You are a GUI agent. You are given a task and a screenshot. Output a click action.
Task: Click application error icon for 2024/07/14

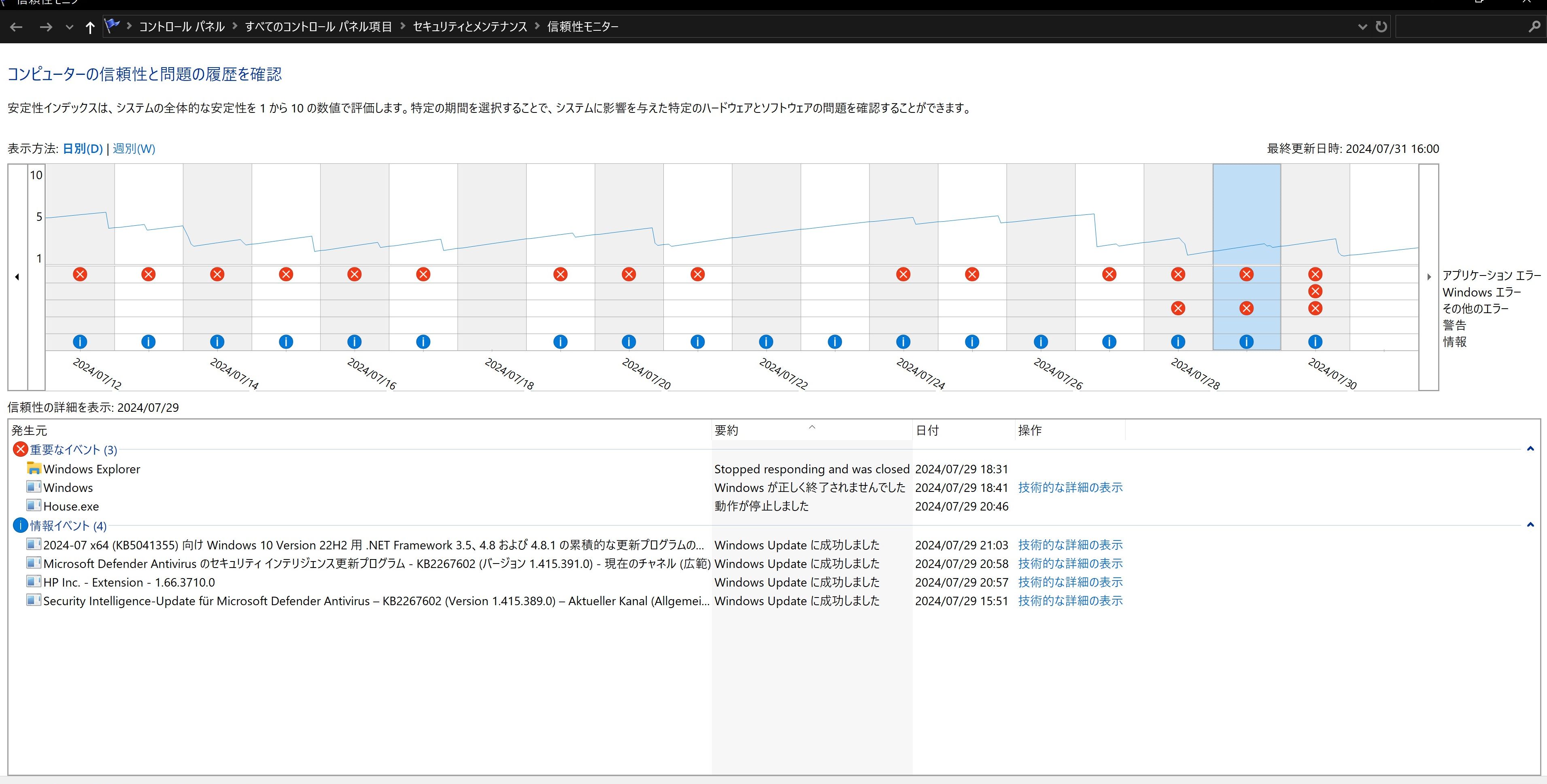[217, 274]
